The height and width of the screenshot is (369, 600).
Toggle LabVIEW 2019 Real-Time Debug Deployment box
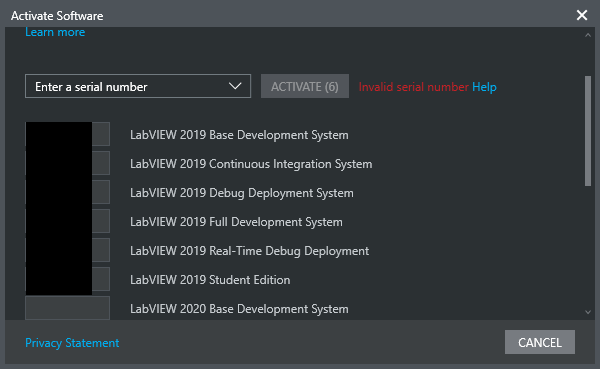pos(67,250)
